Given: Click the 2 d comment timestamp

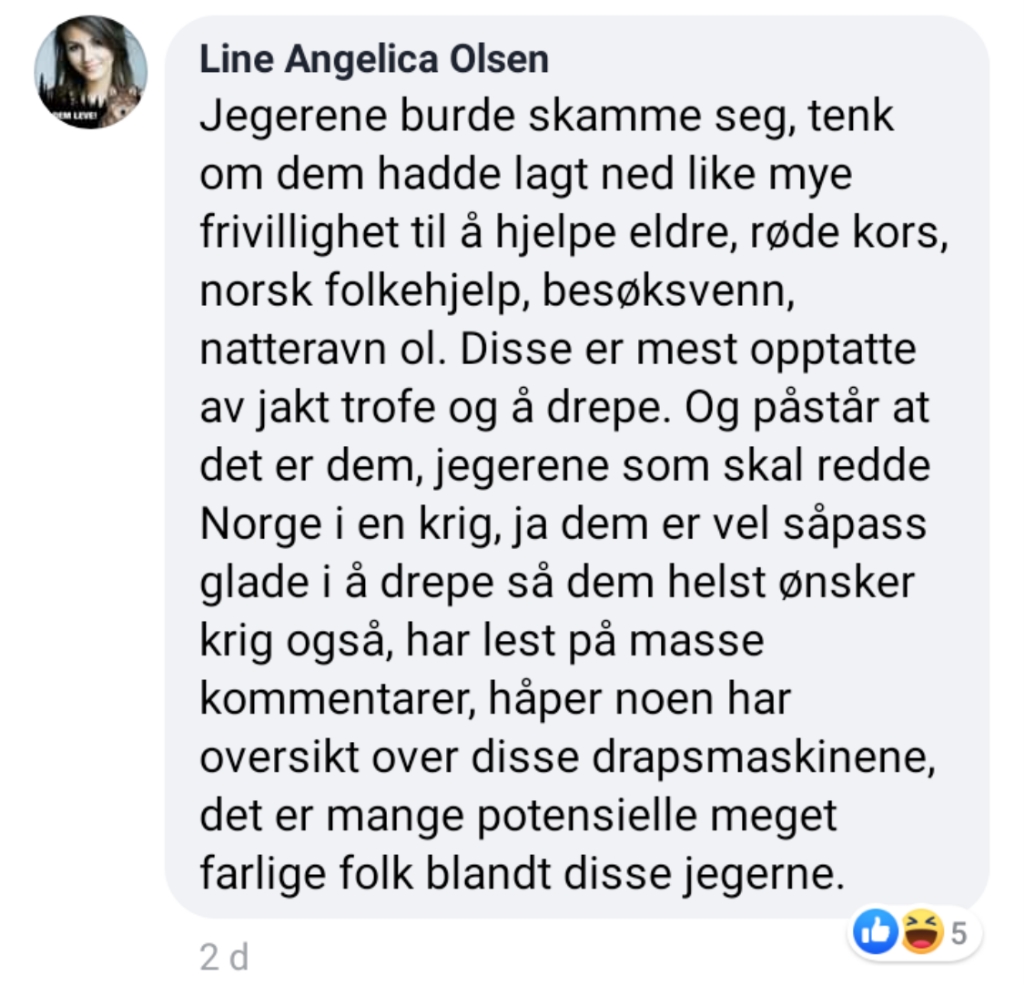Looking at the screenshot, I should point(224,958).
